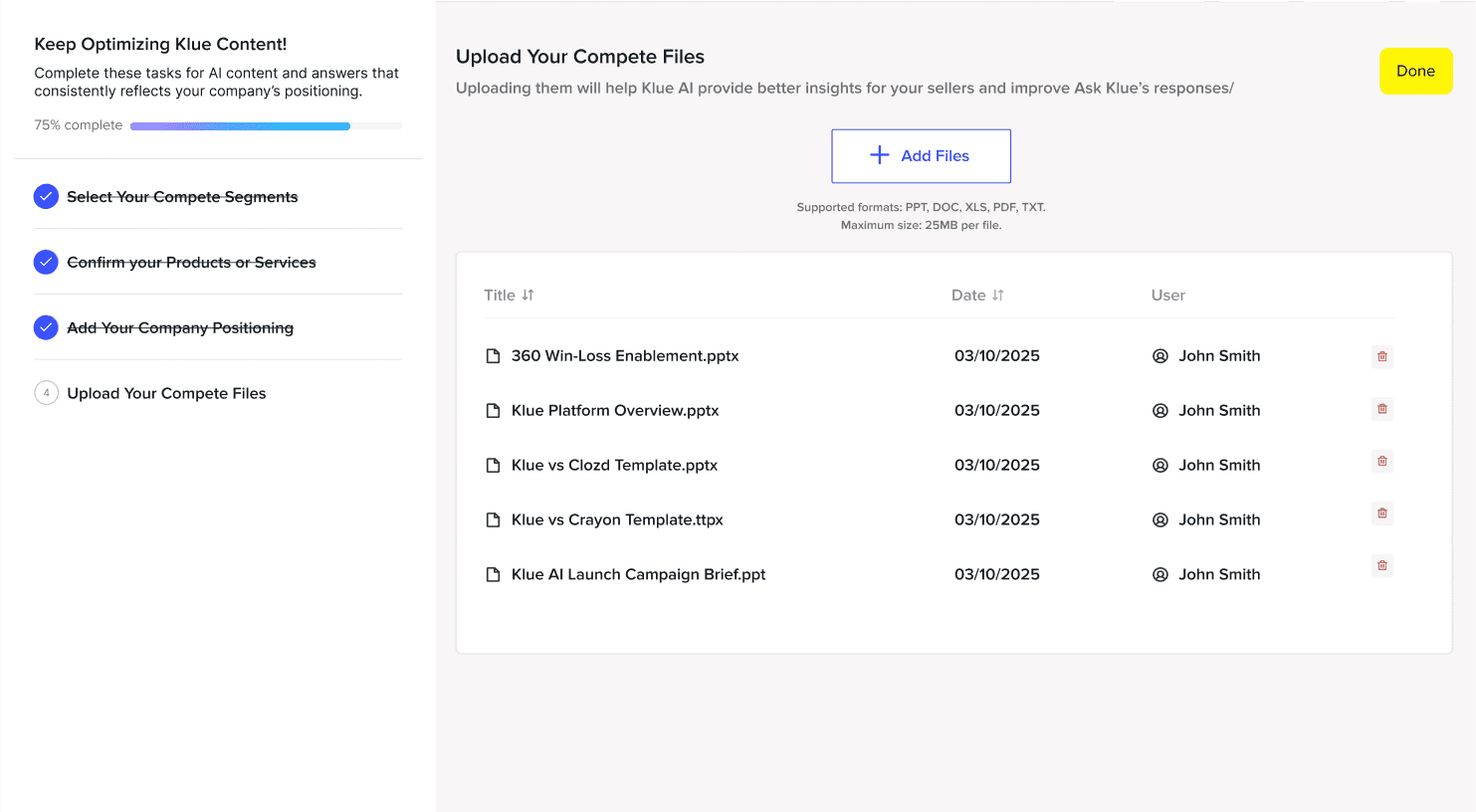Viewport: 1476px width, 812px height.
Task: Click the date 03/10/2025 in the 360 Win-Loss row
Action: click(x=997, y=356)
